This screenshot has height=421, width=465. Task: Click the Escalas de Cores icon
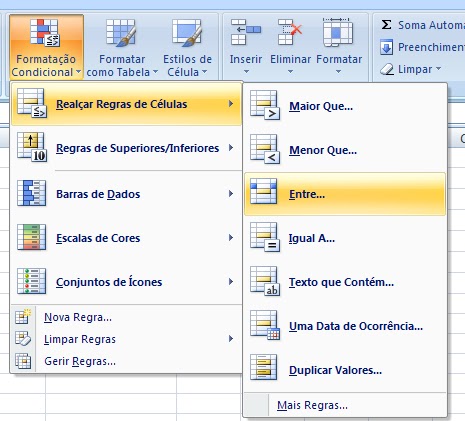(32, 237)
